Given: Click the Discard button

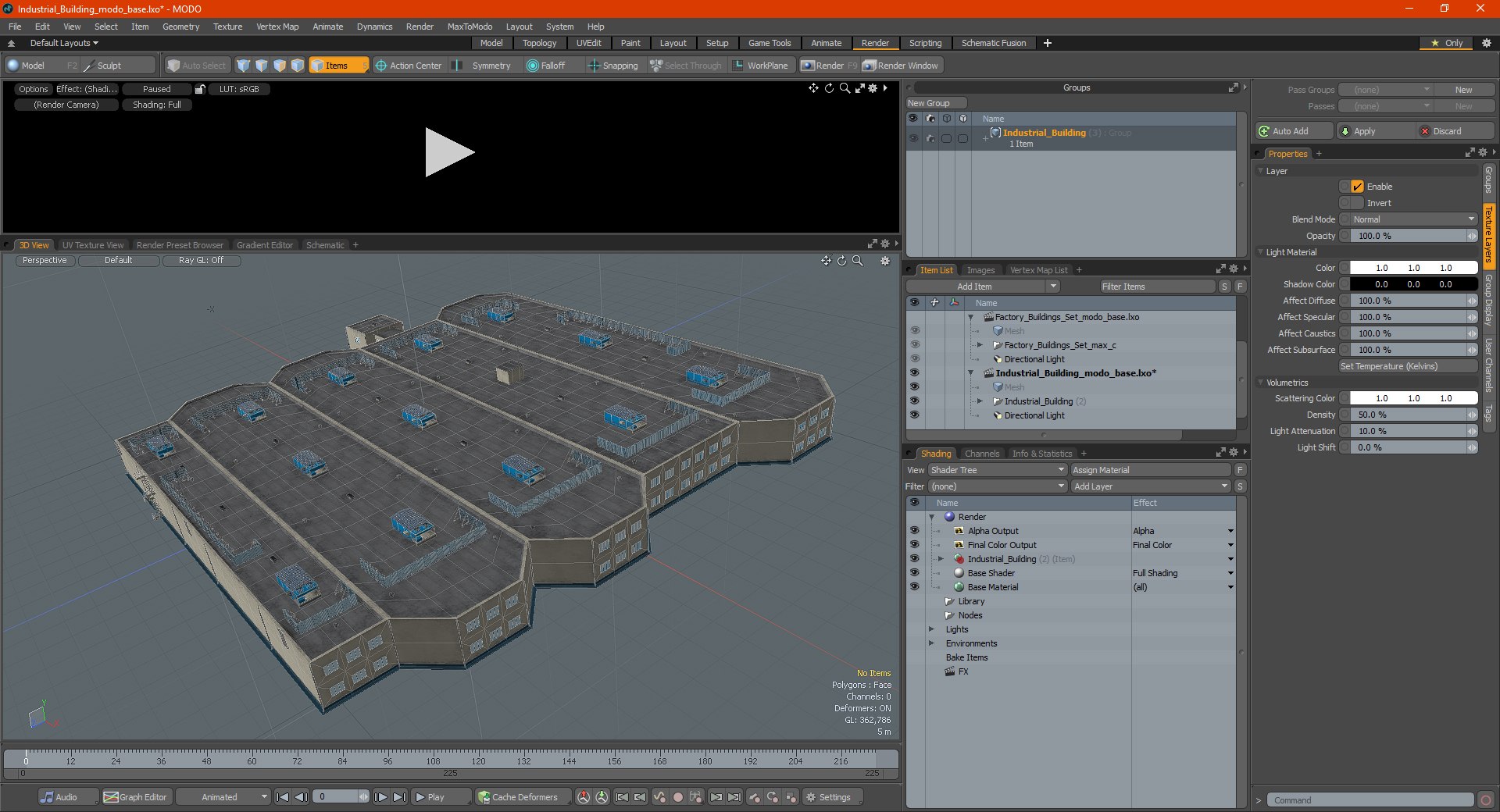Looking at the screenshot, I should click(1455, 131).
